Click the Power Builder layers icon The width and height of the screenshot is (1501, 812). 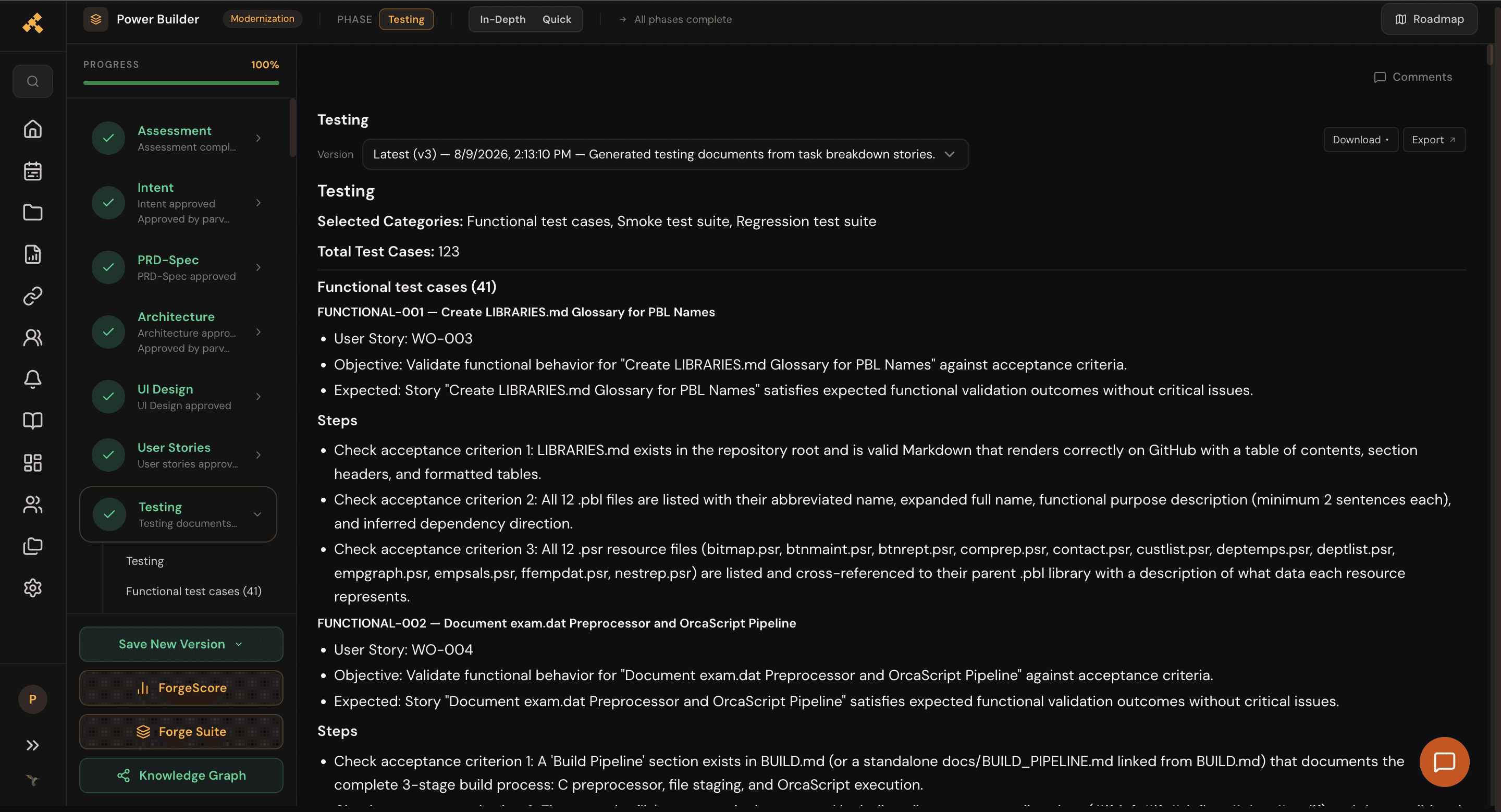point(95,19)
